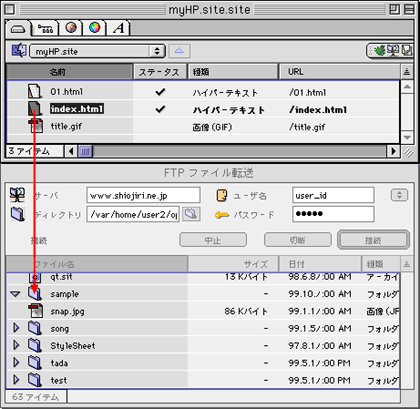The height and width of the screenshot is (409, 420).
Task: Click the horizontal scrollbar thumb in file list
Action: click(x=85, y=152)
